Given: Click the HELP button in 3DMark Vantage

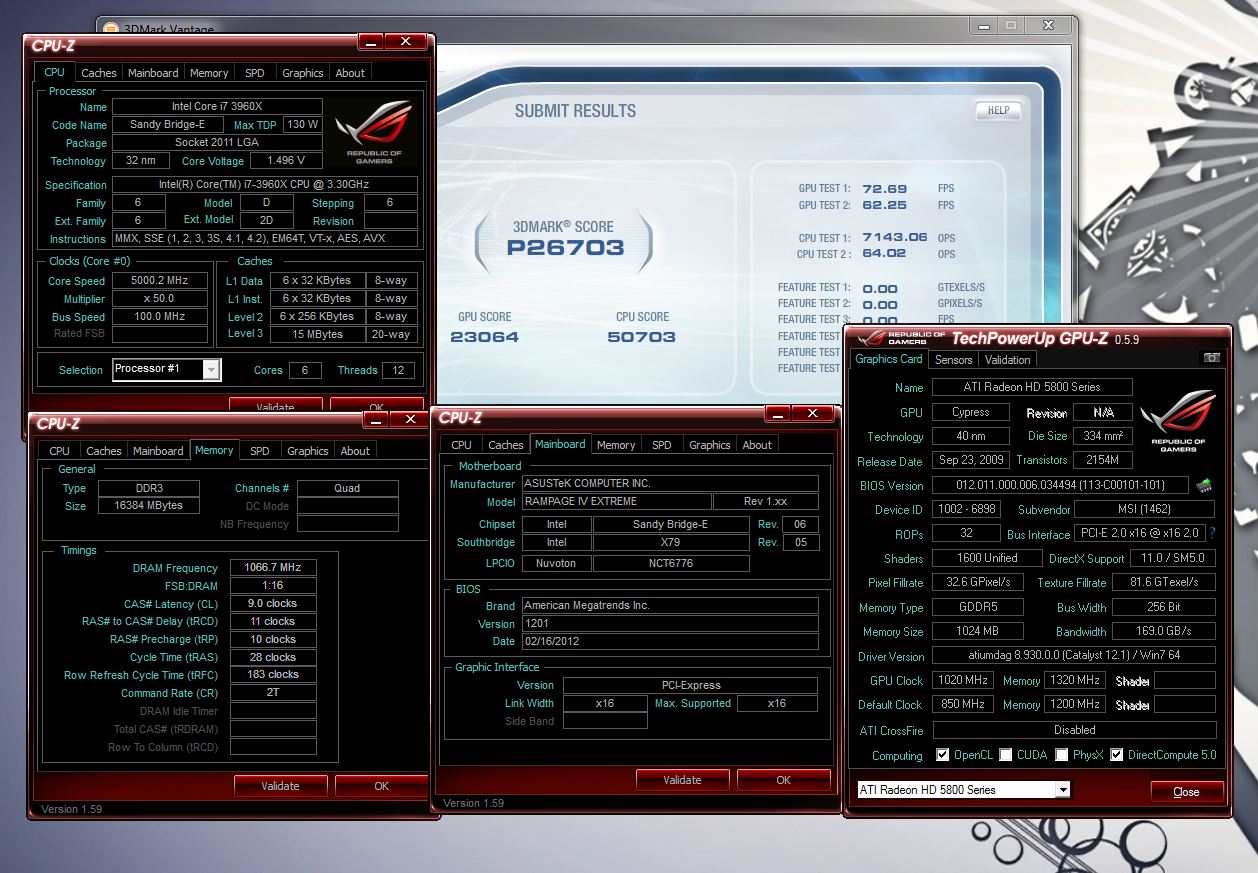Looking at the screenshot, I should pos(998,110).
